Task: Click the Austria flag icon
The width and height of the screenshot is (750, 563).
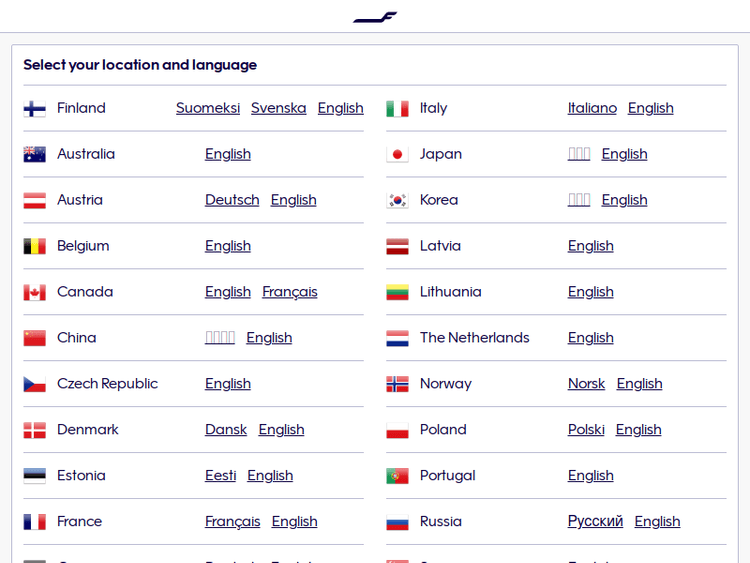Action: [x=34, y=200]
